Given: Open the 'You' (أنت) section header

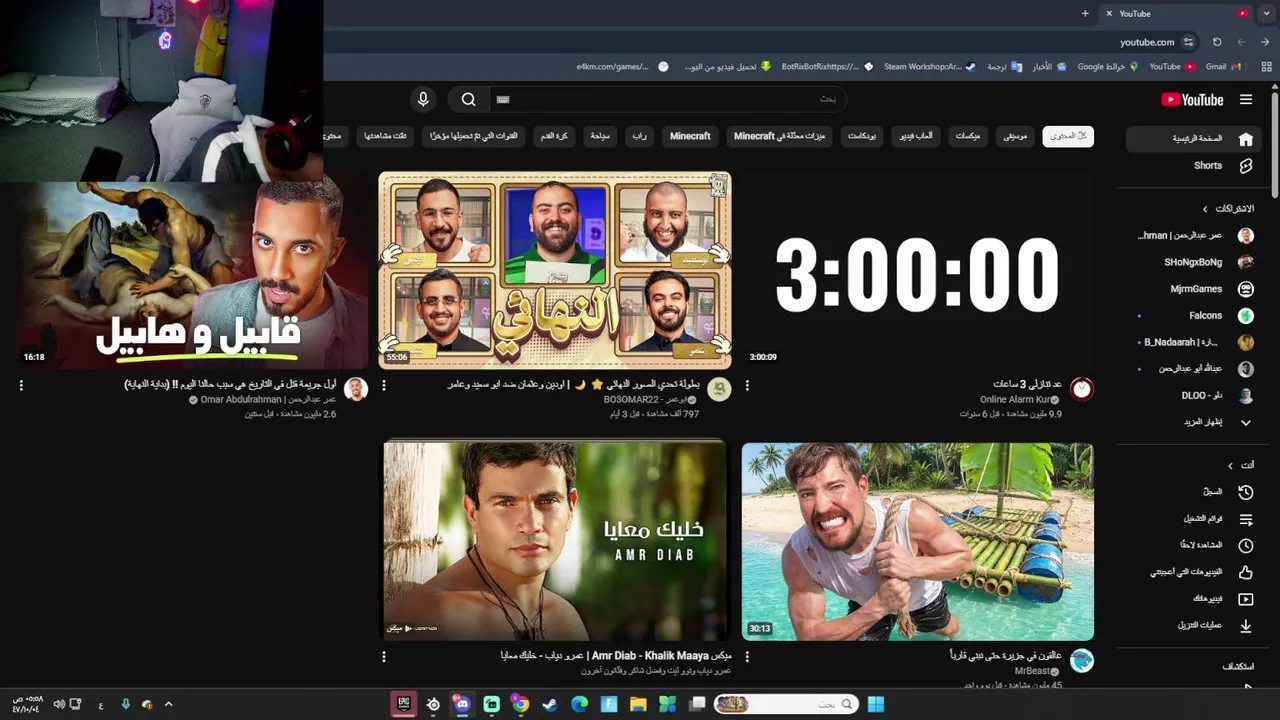Looking at the screenshot, I should pos(1241,465).
